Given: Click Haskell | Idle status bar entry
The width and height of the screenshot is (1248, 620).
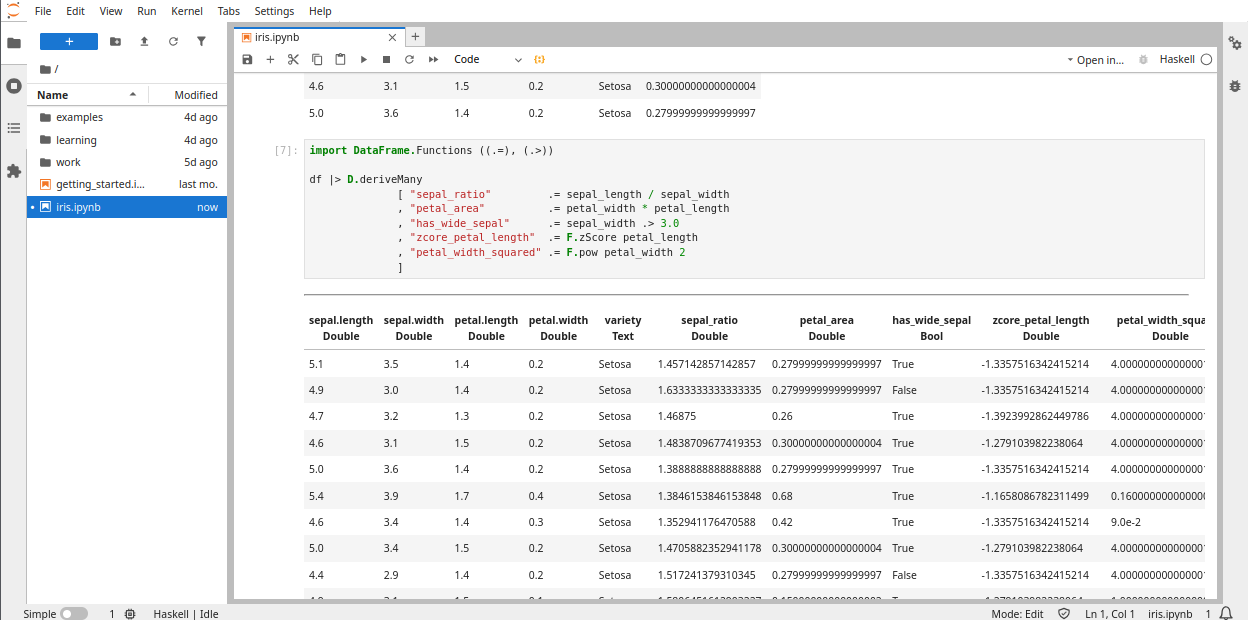Looking at the screenshot, I should click(186, 614).
